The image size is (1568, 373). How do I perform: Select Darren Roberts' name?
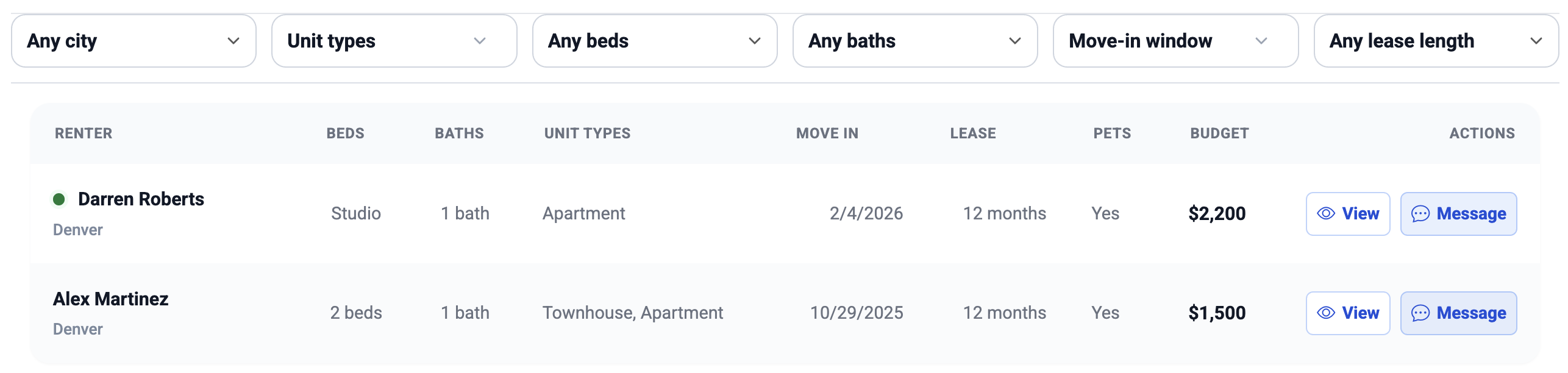(x=142, y=199)
